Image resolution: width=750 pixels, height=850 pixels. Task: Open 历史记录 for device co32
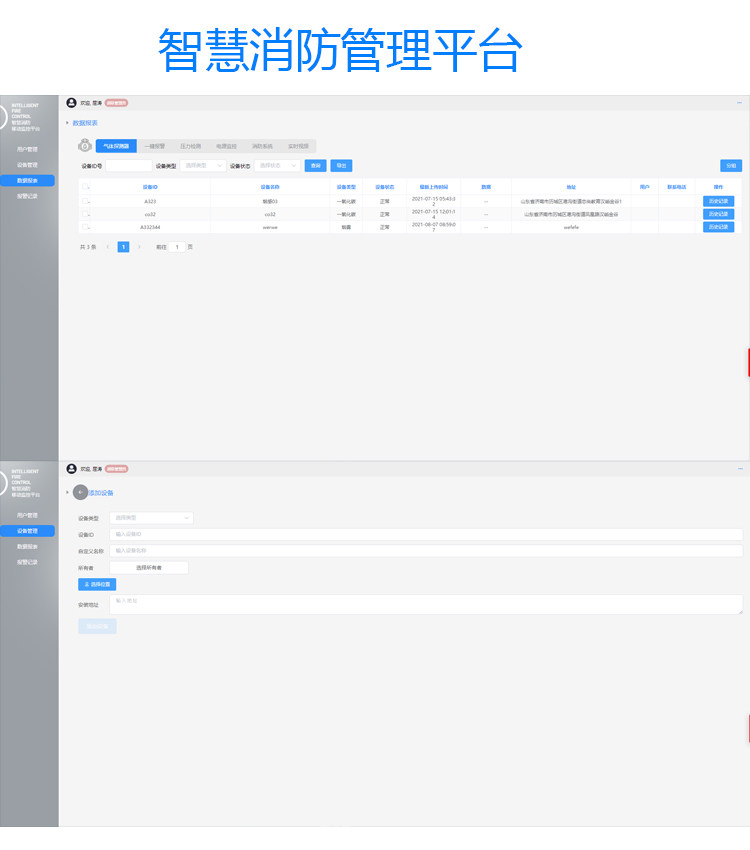(719, 214)
